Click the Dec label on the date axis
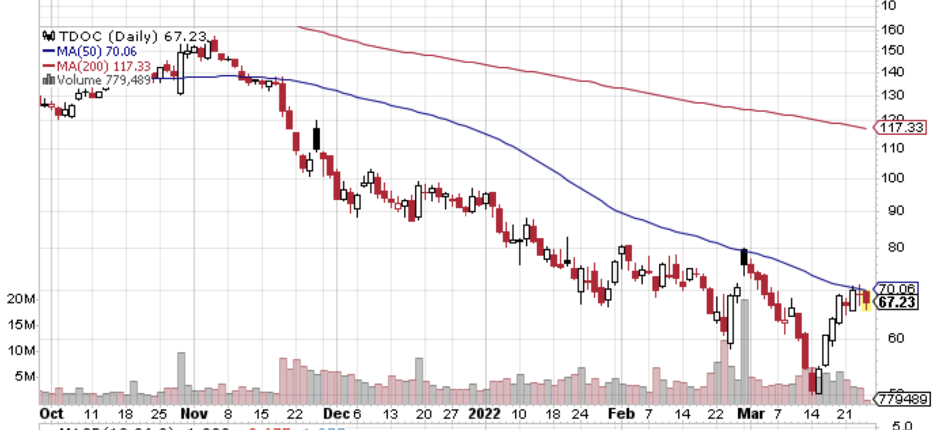936x430 pixels. click(x=336, y=413)
